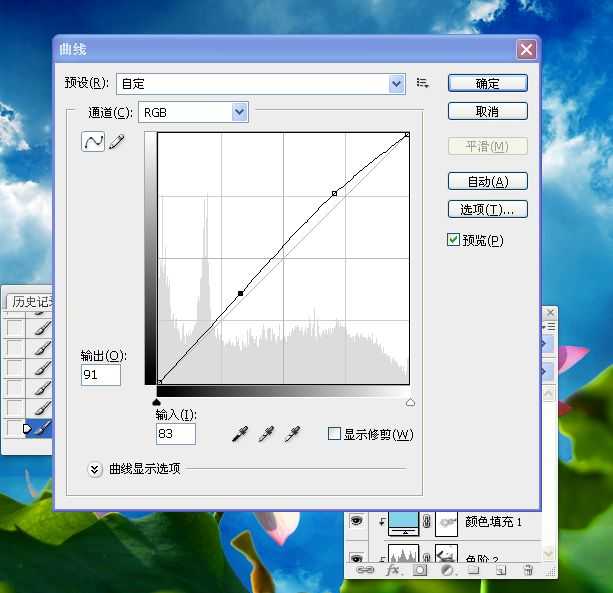Toggle the 预览(P) checkbox
Viewport: 613px width, 593px height.
[453, 240]
